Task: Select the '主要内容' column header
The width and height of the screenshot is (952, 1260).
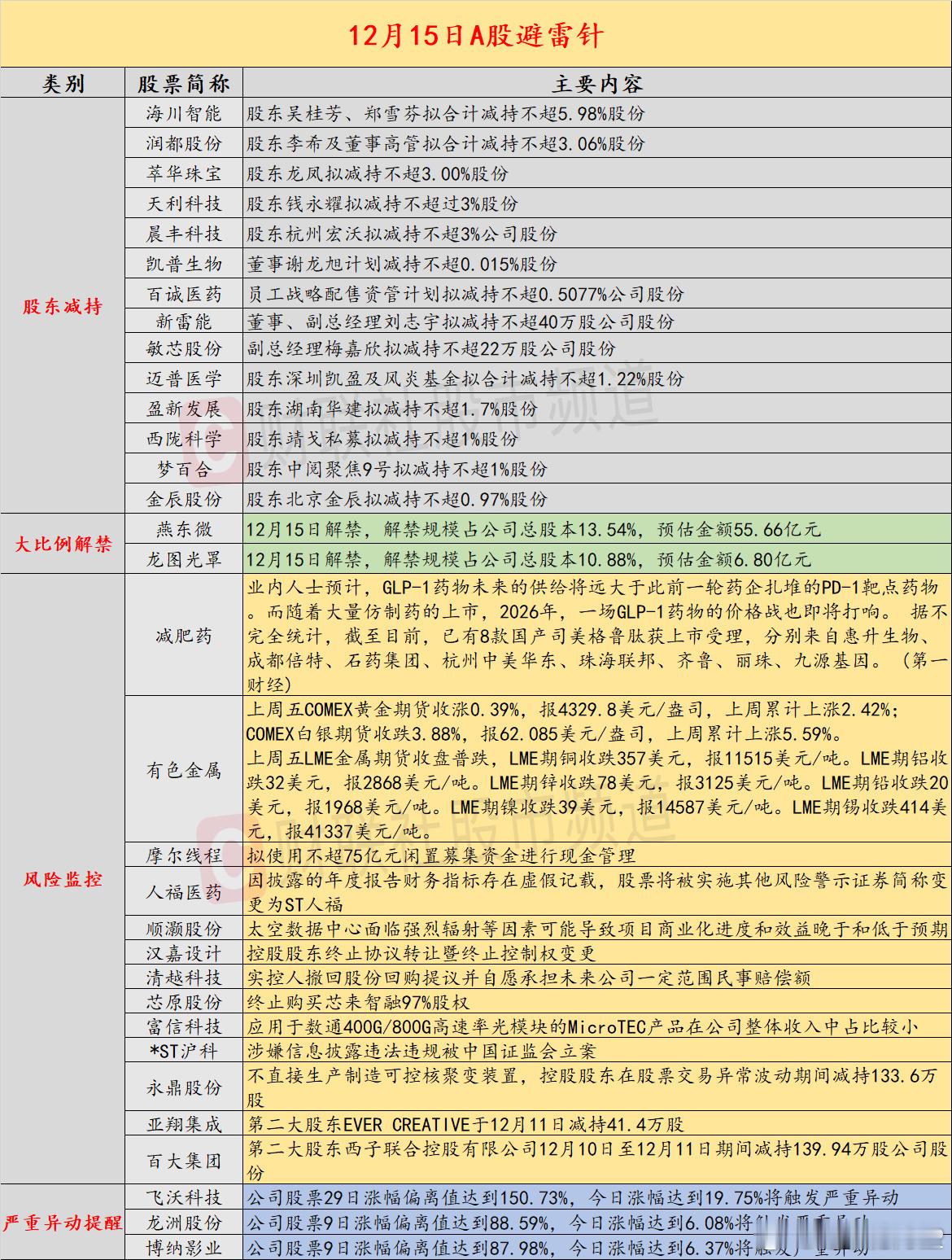Action: [597, 84]
